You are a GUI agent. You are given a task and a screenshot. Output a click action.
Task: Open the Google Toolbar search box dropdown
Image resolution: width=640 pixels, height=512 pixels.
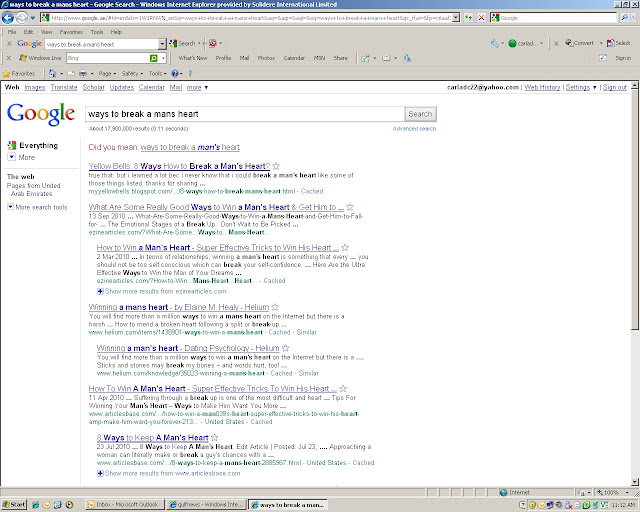(162, 44)
